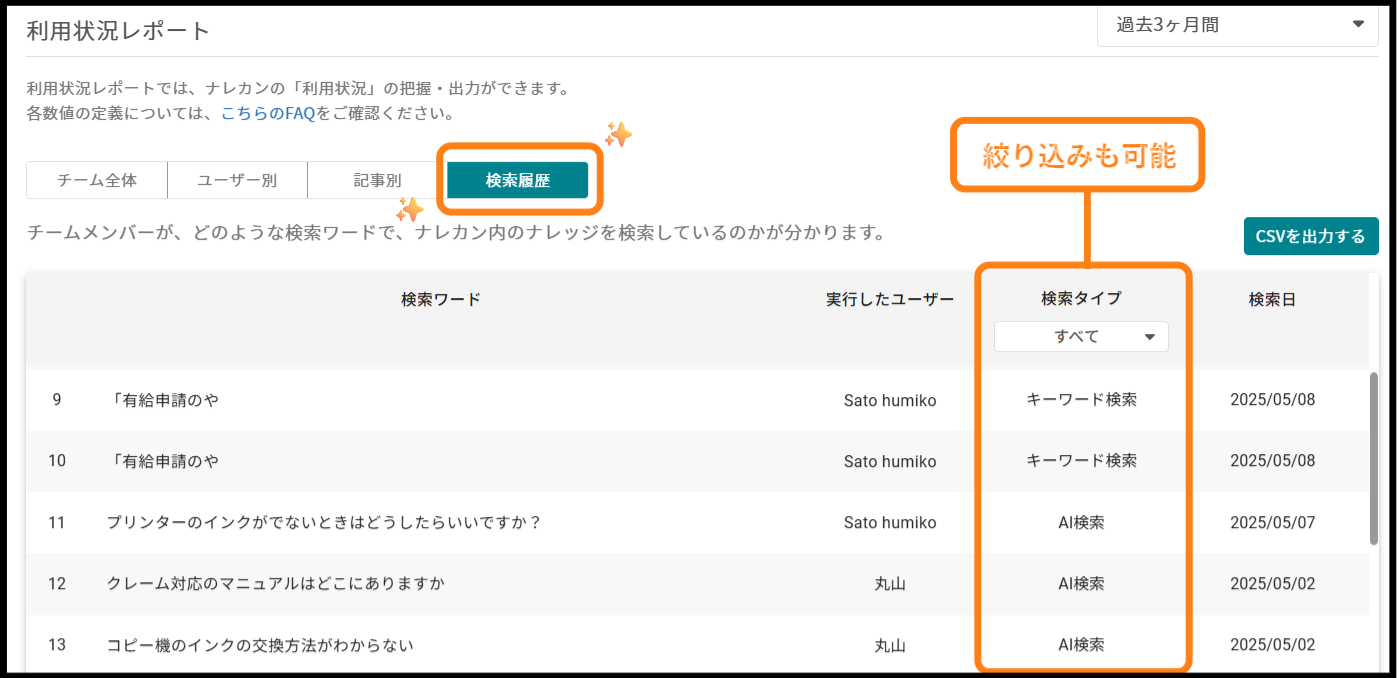Viewport: 1399px width, 678px height.
Task: Click Sato humiko in row 11
Action: (890, 522)
